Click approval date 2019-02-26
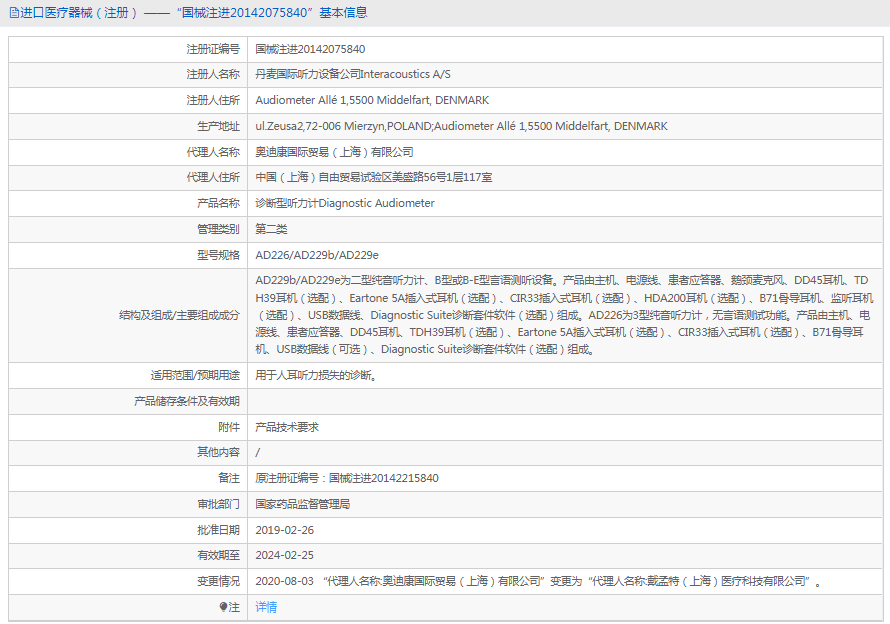The image size is (890, 624). pyautogui.click(x=284, y=530)
